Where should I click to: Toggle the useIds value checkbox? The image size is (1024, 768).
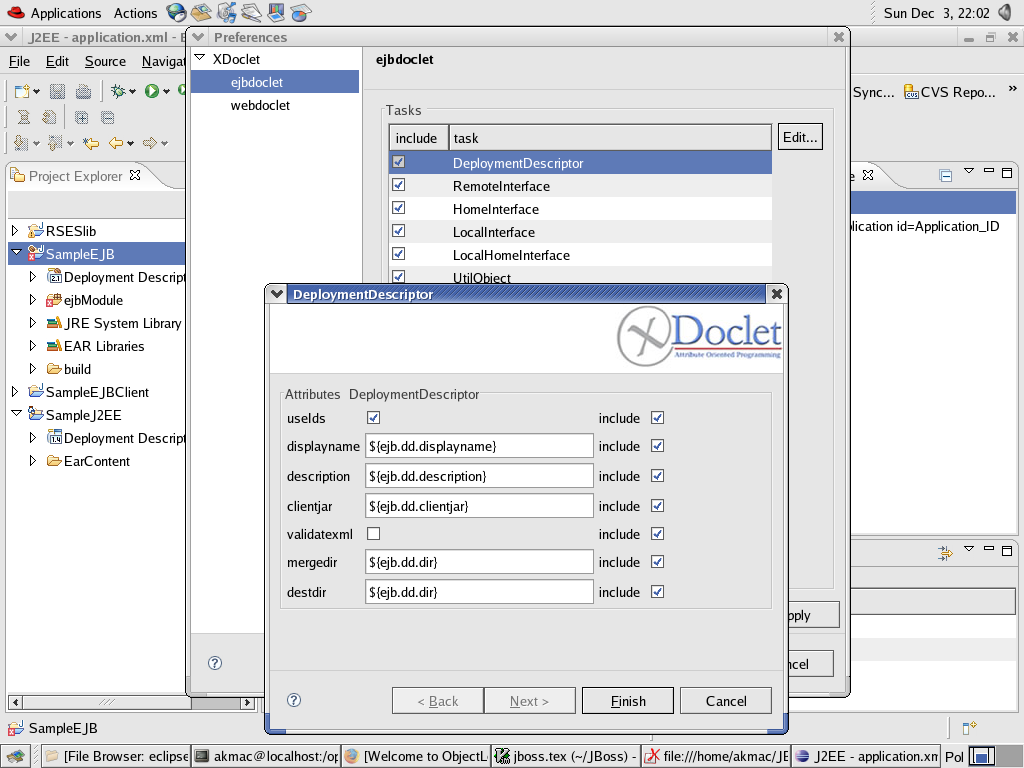point(374,418)
